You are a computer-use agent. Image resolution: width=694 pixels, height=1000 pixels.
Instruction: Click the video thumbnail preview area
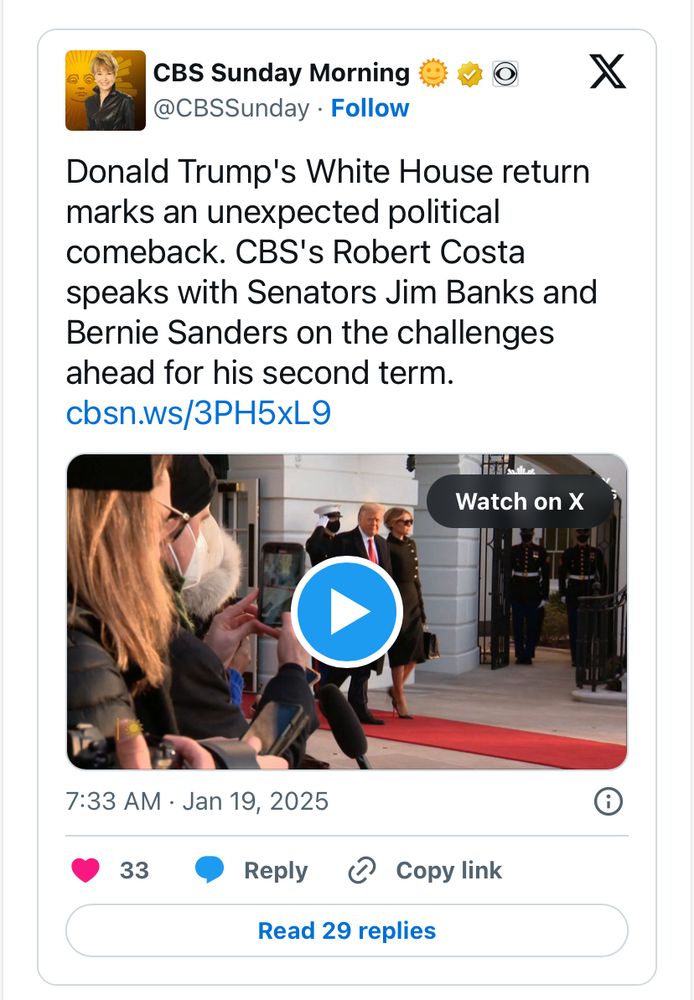(347, 610)
